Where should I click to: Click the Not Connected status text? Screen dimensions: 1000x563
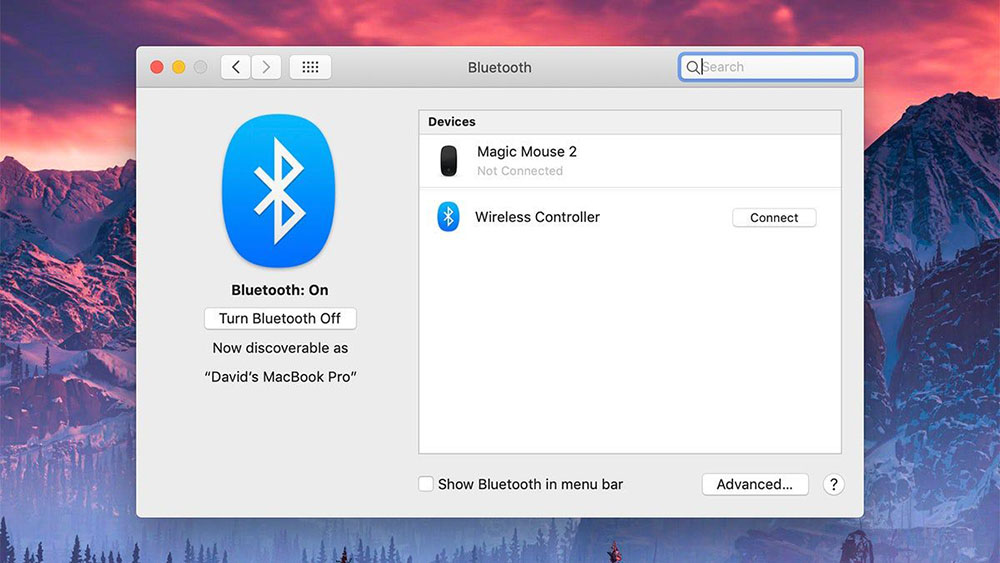pyautogui.click(x=520, y=171)
